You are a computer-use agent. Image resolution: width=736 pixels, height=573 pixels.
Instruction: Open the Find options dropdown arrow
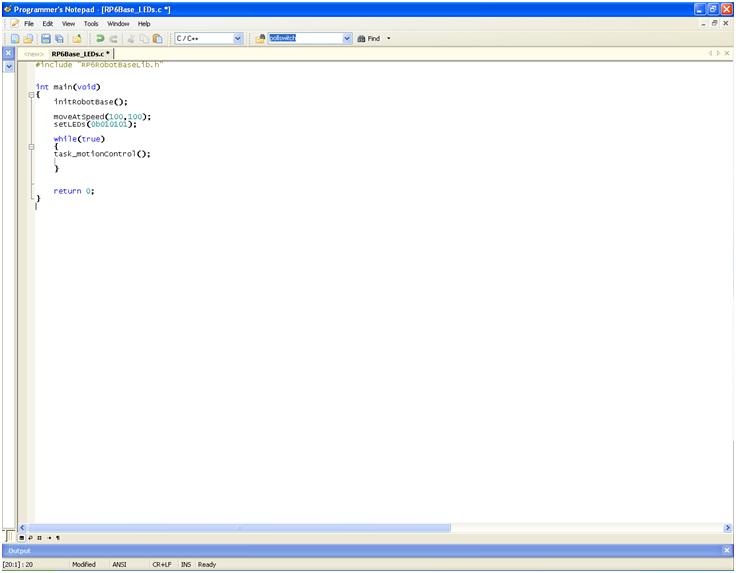pos(389,39)
